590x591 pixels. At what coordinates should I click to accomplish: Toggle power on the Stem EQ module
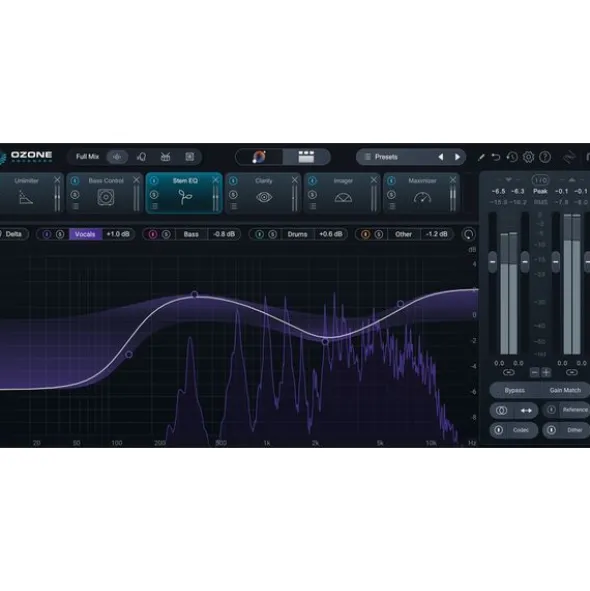point(154,181)
